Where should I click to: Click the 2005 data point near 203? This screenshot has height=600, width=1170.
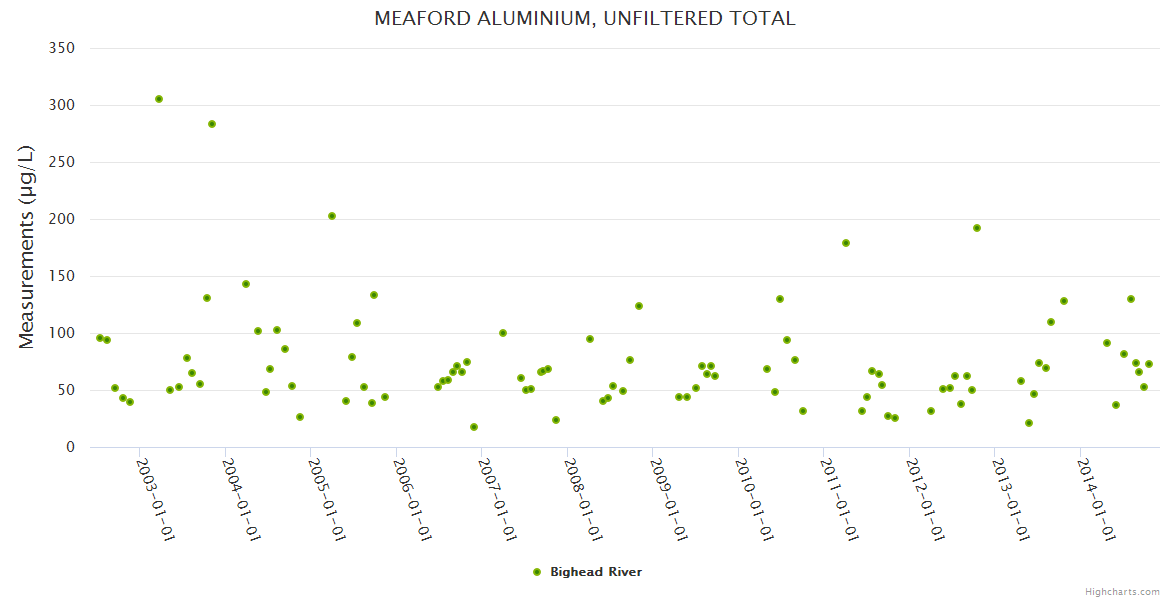[332, 216]
